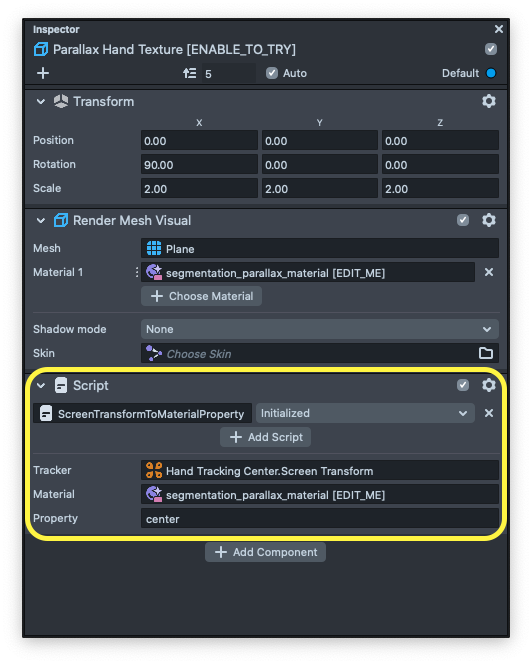This screenshot has height=664, width=532.
Task: Disable the Render Mesh Visual checkbox
Action: tap(463, 220)
